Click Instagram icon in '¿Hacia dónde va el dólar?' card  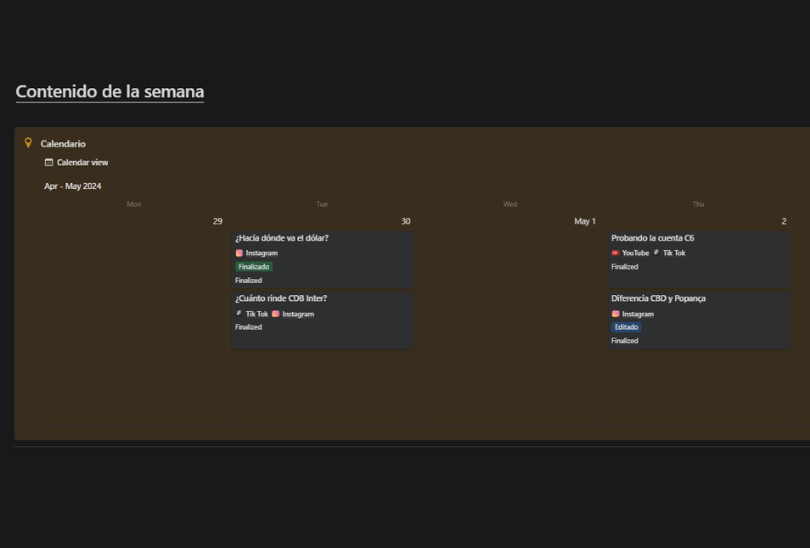pyautogui.click(x=239, y=253)
